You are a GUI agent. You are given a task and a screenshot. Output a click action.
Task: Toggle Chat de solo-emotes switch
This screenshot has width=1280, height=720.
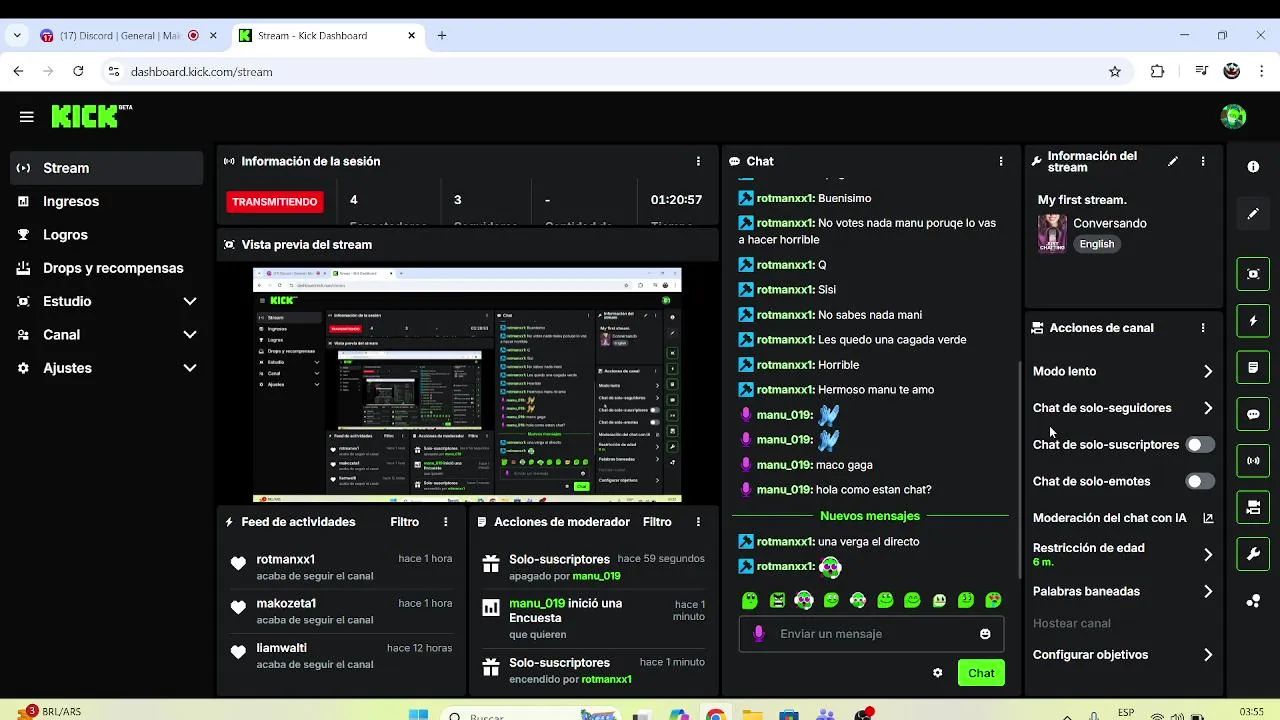point(1200,482)
